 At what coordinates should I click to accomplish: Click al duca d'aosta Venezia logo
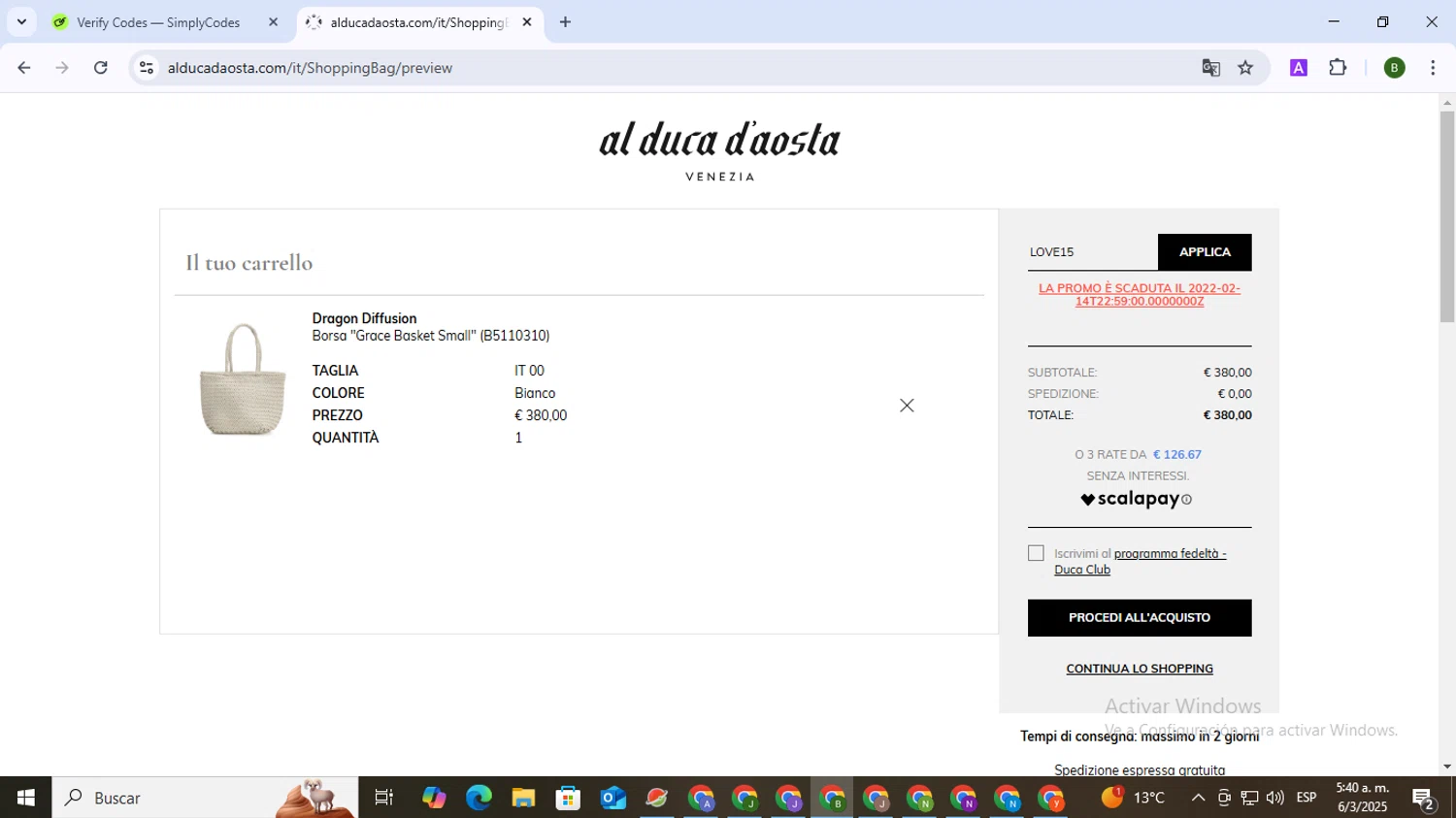(x=719, y=150)
